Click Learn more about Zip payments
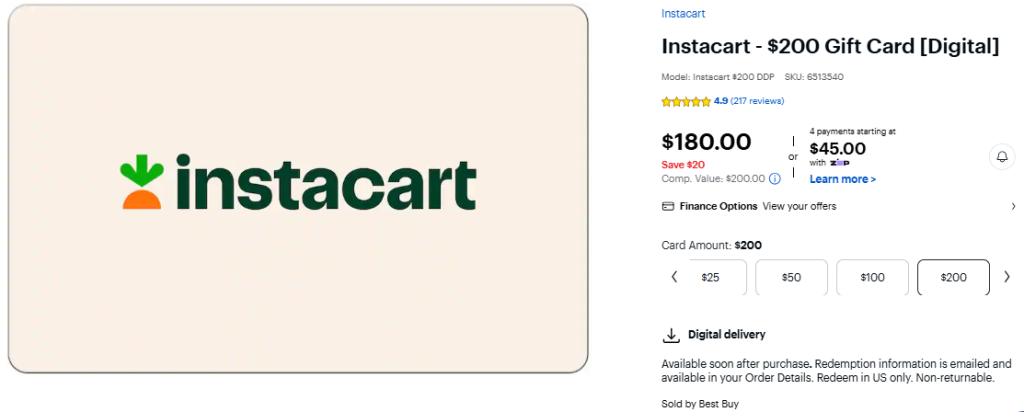Image resolution: width=1024 pixels, height=412 pixels. (x=842, y=179)
